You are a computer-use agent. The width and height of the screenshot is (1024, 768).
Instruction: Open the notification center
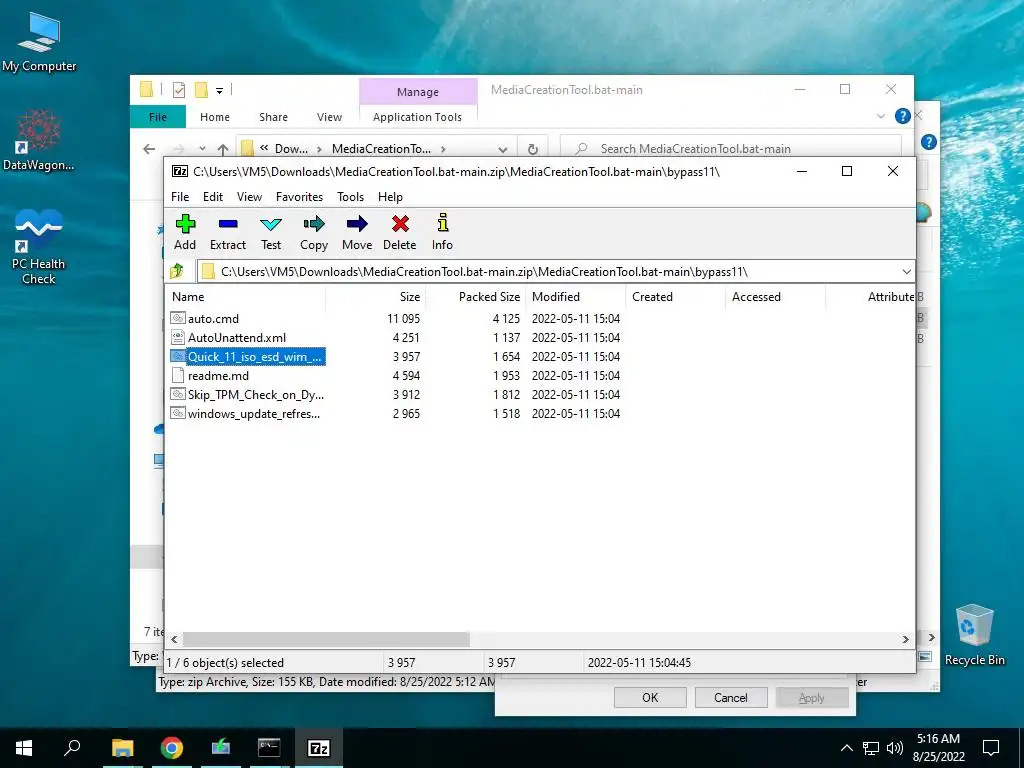pos(991,748)
